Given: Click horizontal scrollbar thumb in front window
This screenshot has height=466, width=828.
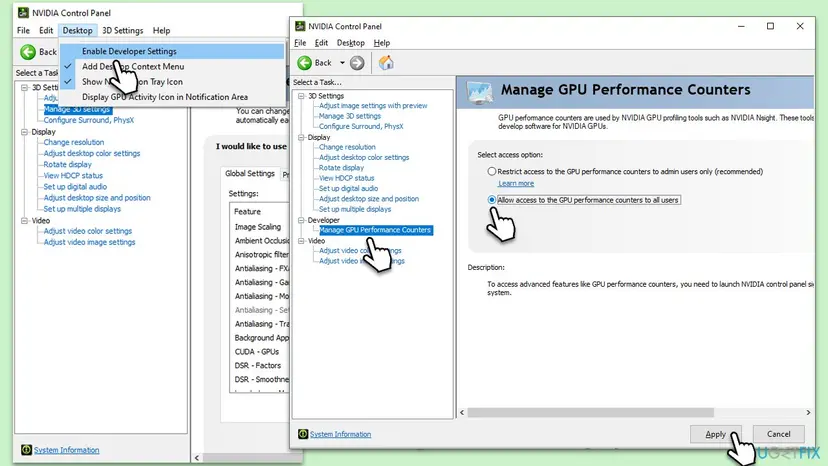Looking at the screenshot, I should click(x=590, y=412).
